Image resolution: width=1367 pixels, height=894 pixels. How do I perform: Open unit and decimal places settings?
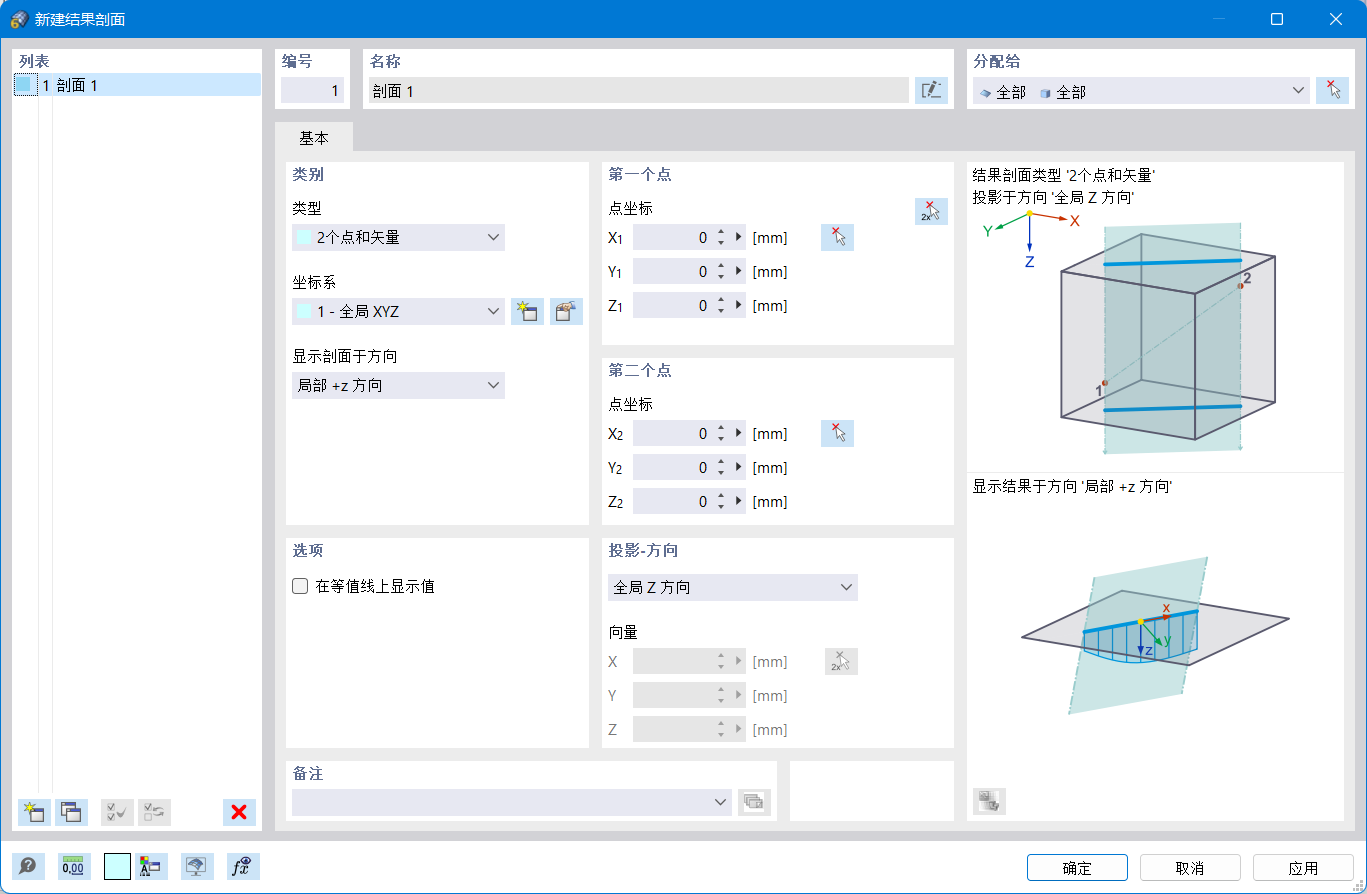click(73, 866)
